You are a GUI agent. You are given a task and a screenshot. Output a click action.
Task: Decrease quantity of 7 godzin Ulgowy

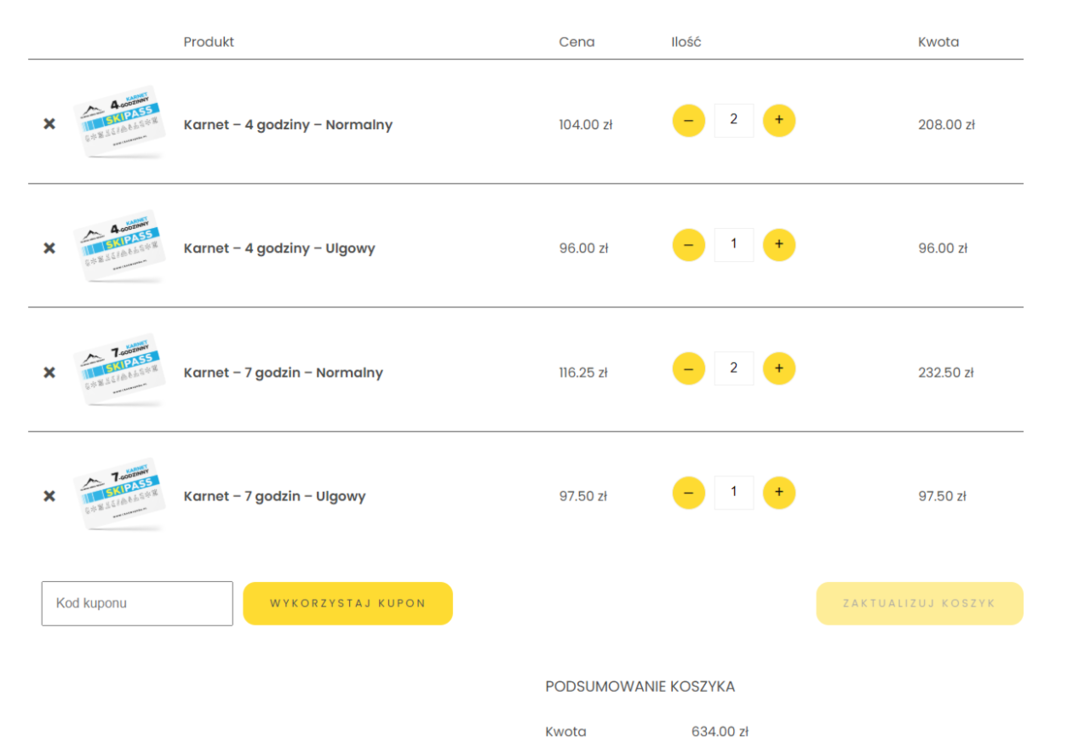pyautogui.click(x=689, y=493)
